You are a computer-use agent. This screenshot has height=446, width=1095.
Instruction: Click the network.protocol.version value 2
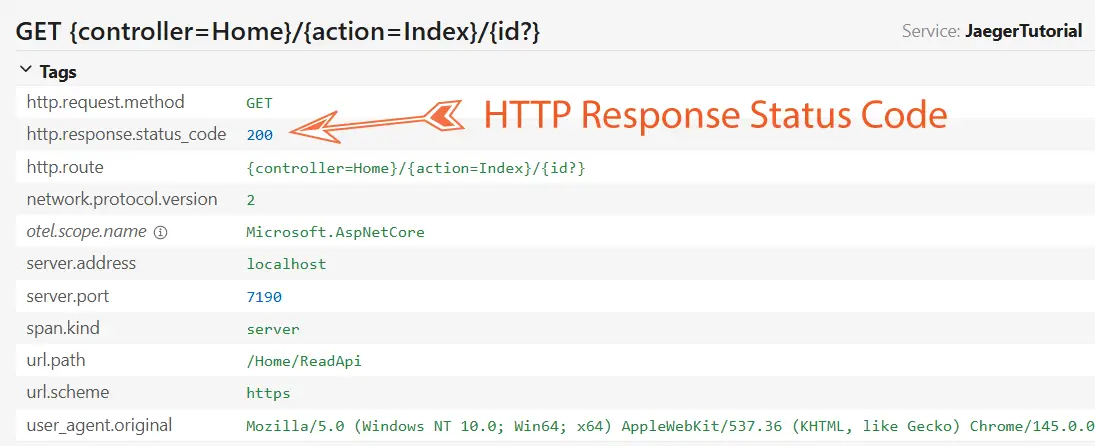pyautogui.click(x=251, y=200)
